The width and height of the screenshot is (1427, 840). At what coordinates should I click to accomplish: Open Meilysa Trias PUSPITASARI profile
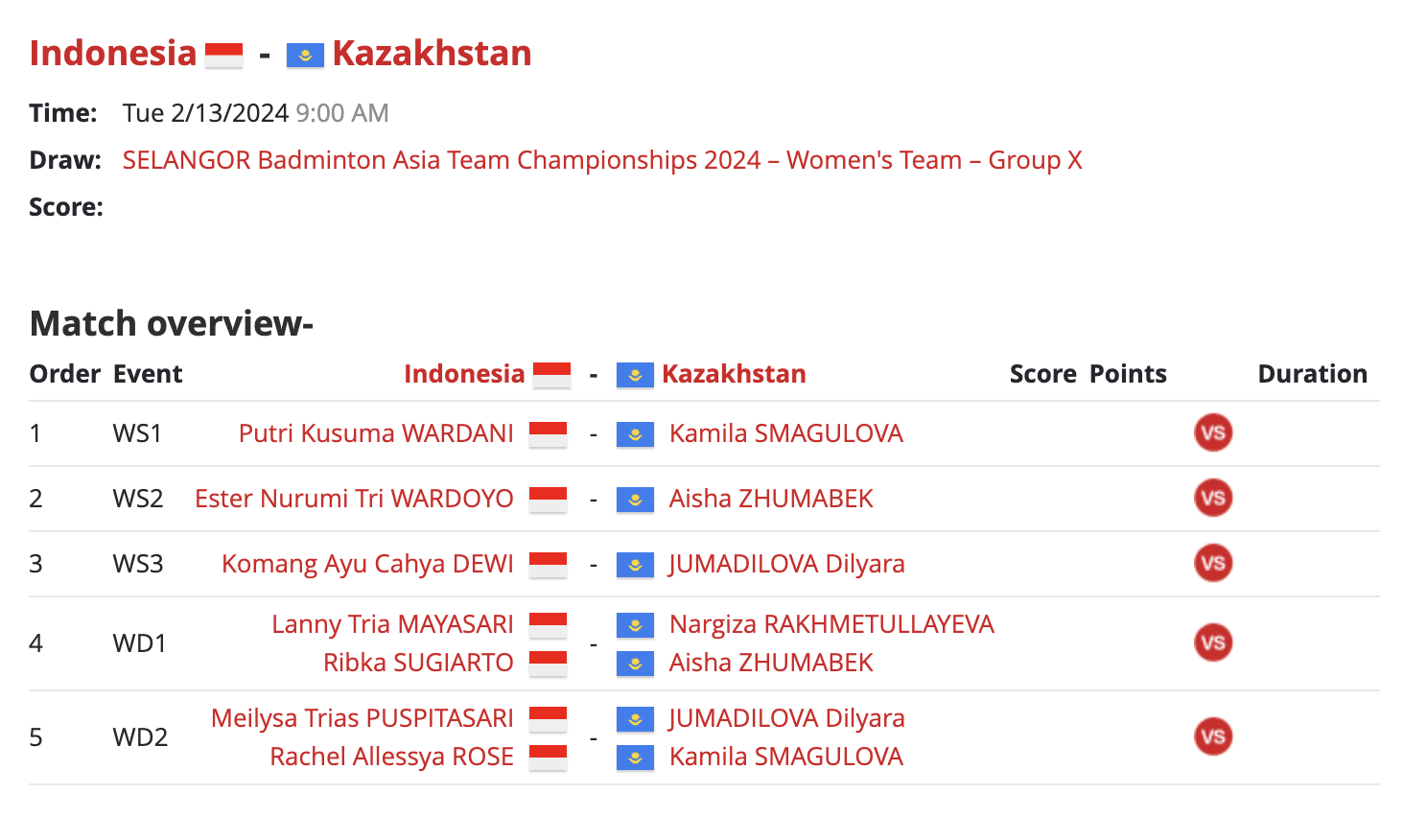click(x=363, y=718)
